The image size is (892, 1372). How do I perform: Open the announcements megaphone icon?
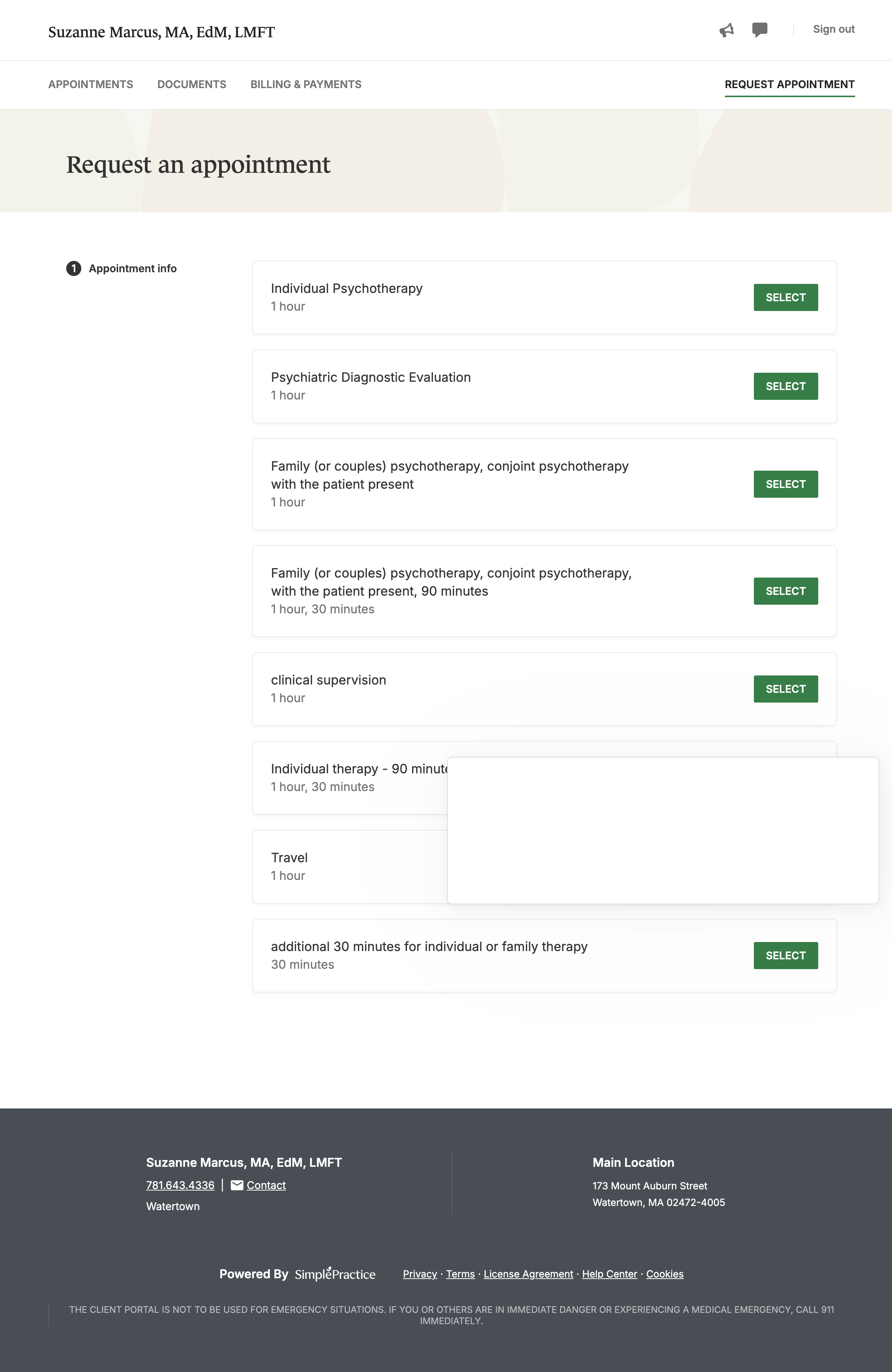tap(726, 30)
